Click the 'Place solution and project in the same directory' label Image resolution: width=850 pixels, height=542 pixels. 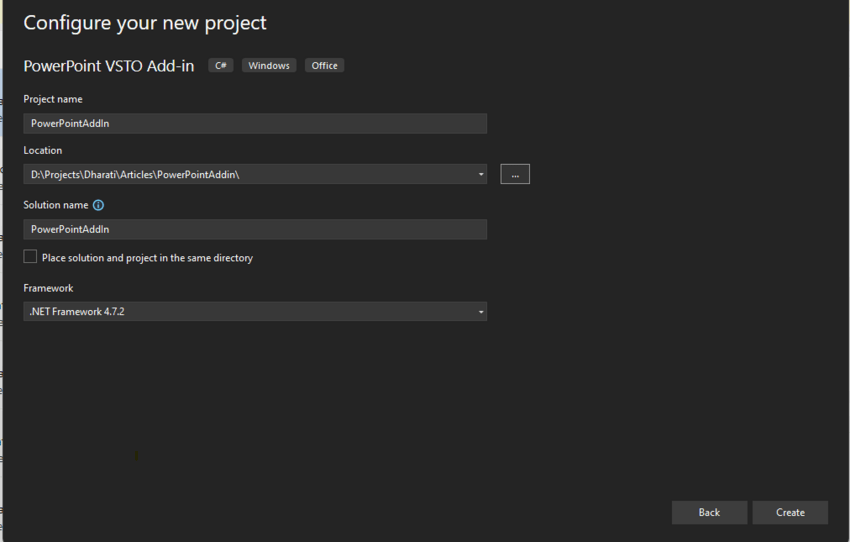pyautogui.click(x=147, y=258)
